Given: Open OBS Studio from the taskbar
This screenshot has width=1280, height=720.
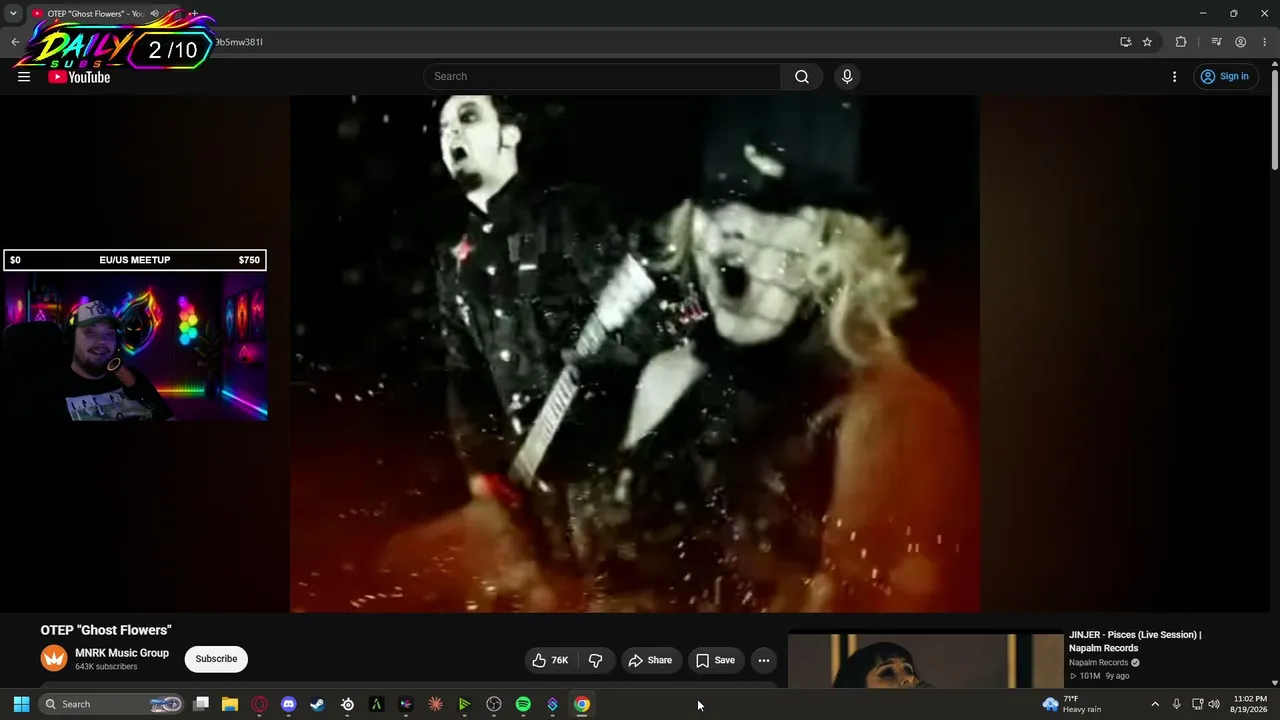Looking at the screenshot, I should pyautogui.click(x=494, y=704).
